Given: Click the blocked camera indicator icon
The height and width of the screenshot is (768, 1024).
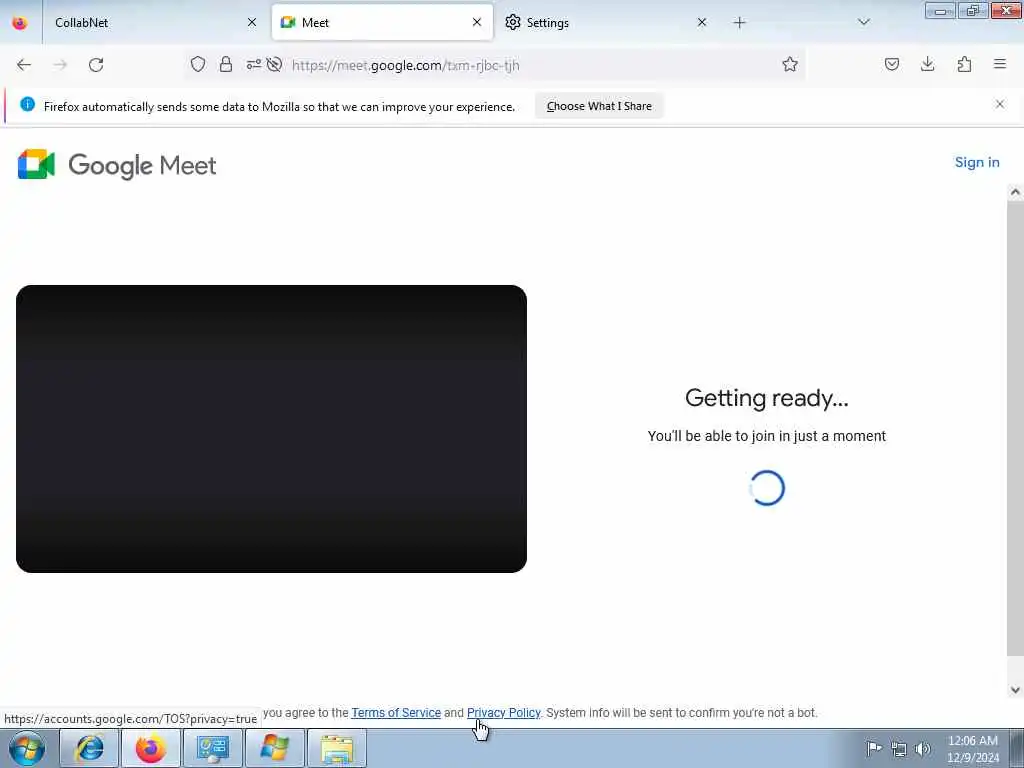Looking at the screenshot, I should click(x=274, y=64).
